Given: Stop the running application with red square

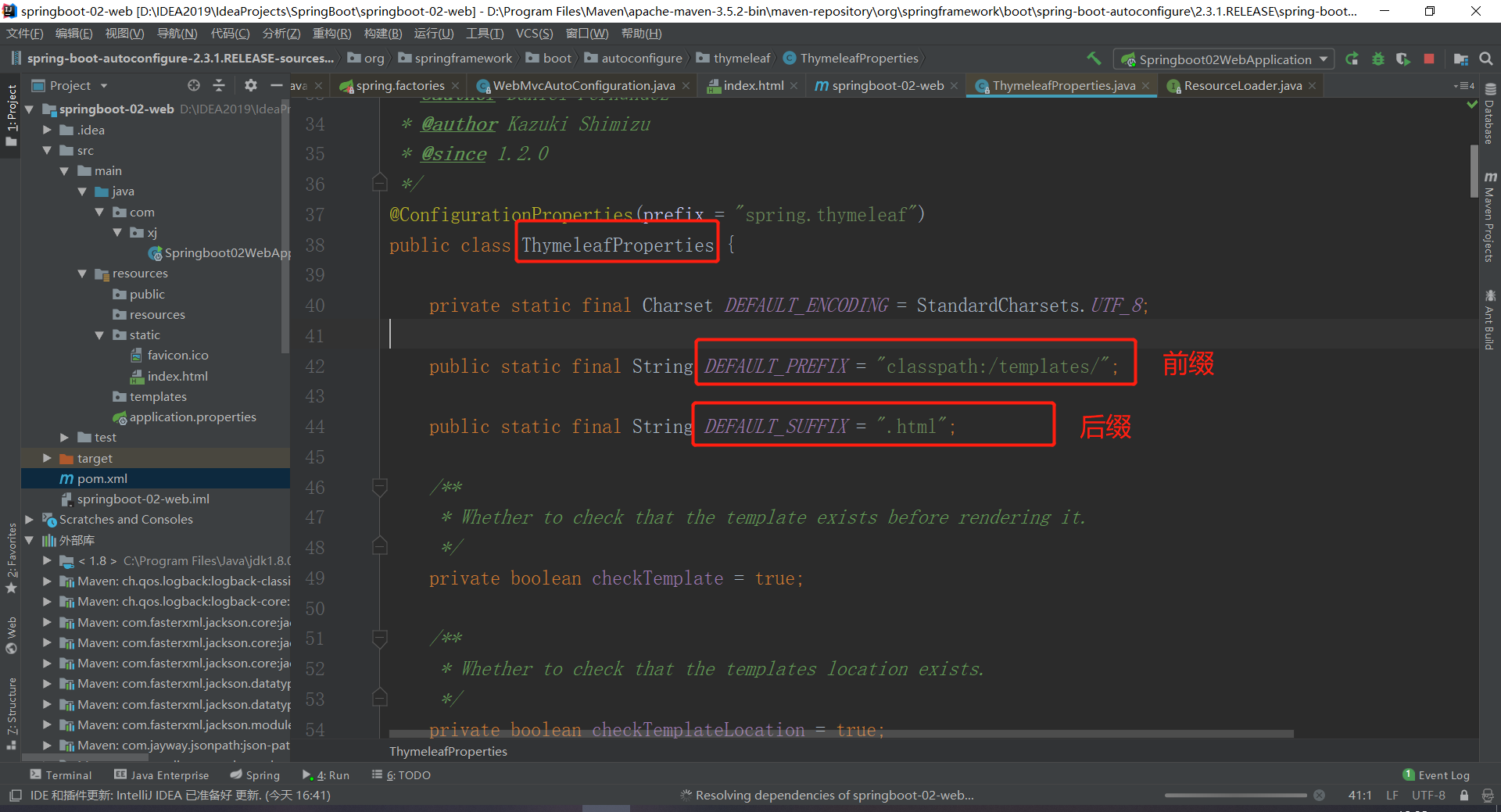Looking at the screenshot, I should coord(1429,59).
